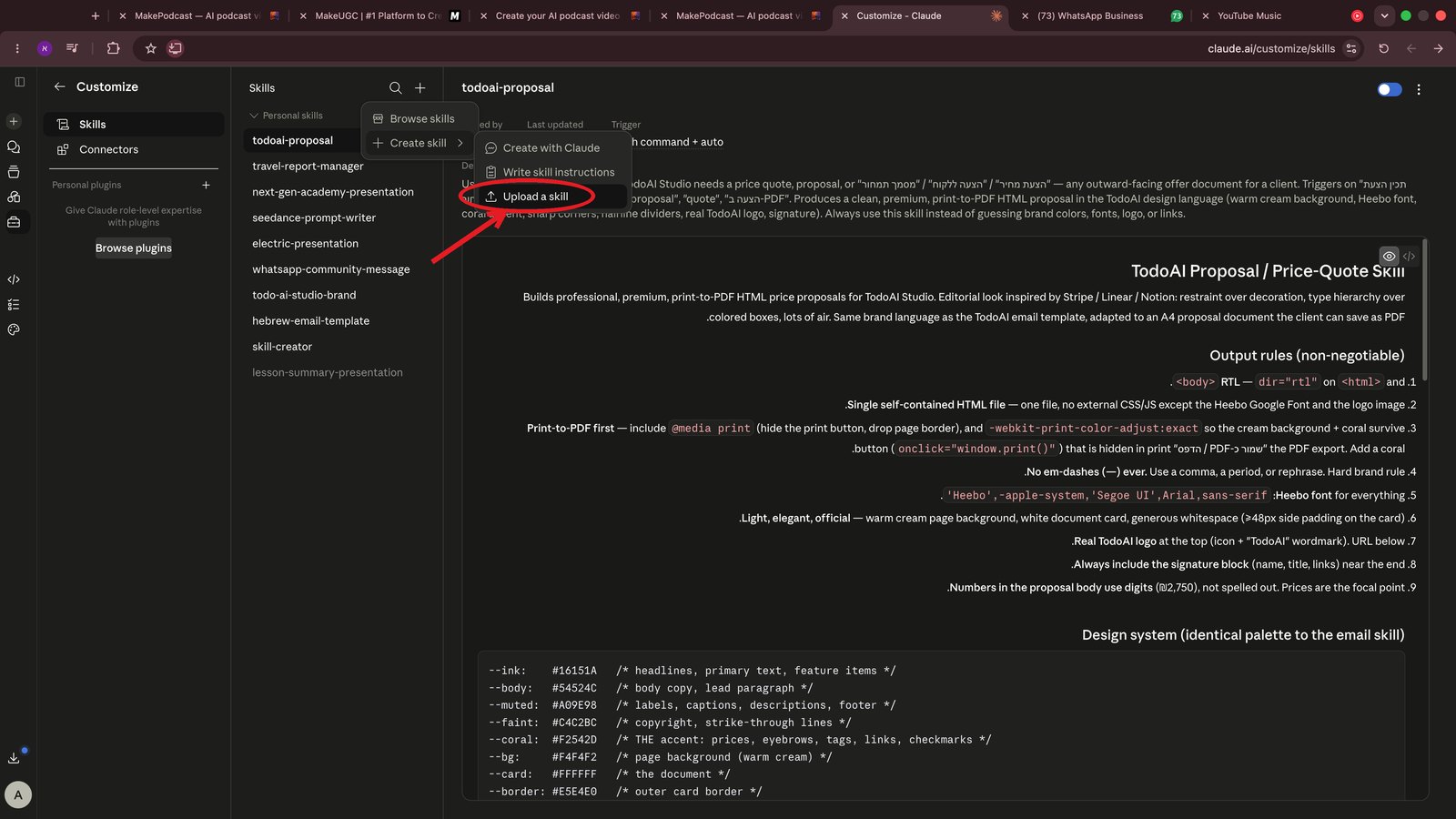
Task: Open the three-dot menu for todoai-proposal
Action: (x=1419, y=89)
